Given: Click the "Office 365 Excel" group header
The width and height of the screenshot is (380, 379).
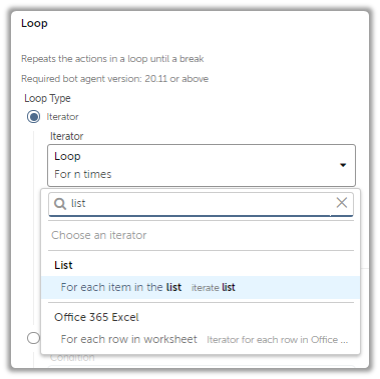Looking at the screenshot, I should (96, 317).
